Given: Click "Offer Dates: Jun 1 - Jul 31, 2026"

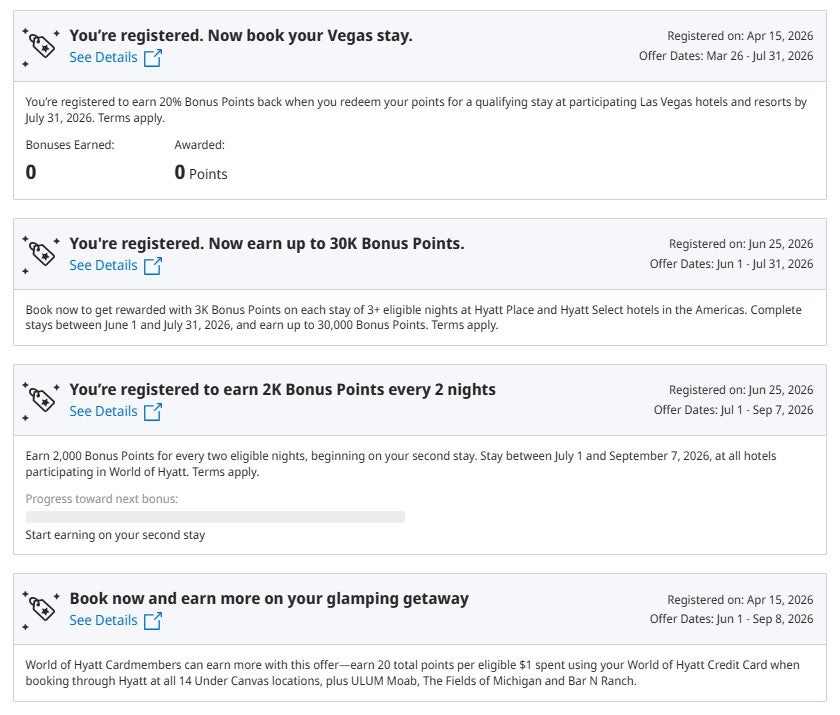Looking at the screenshot, I should click(x=731, y=264).
